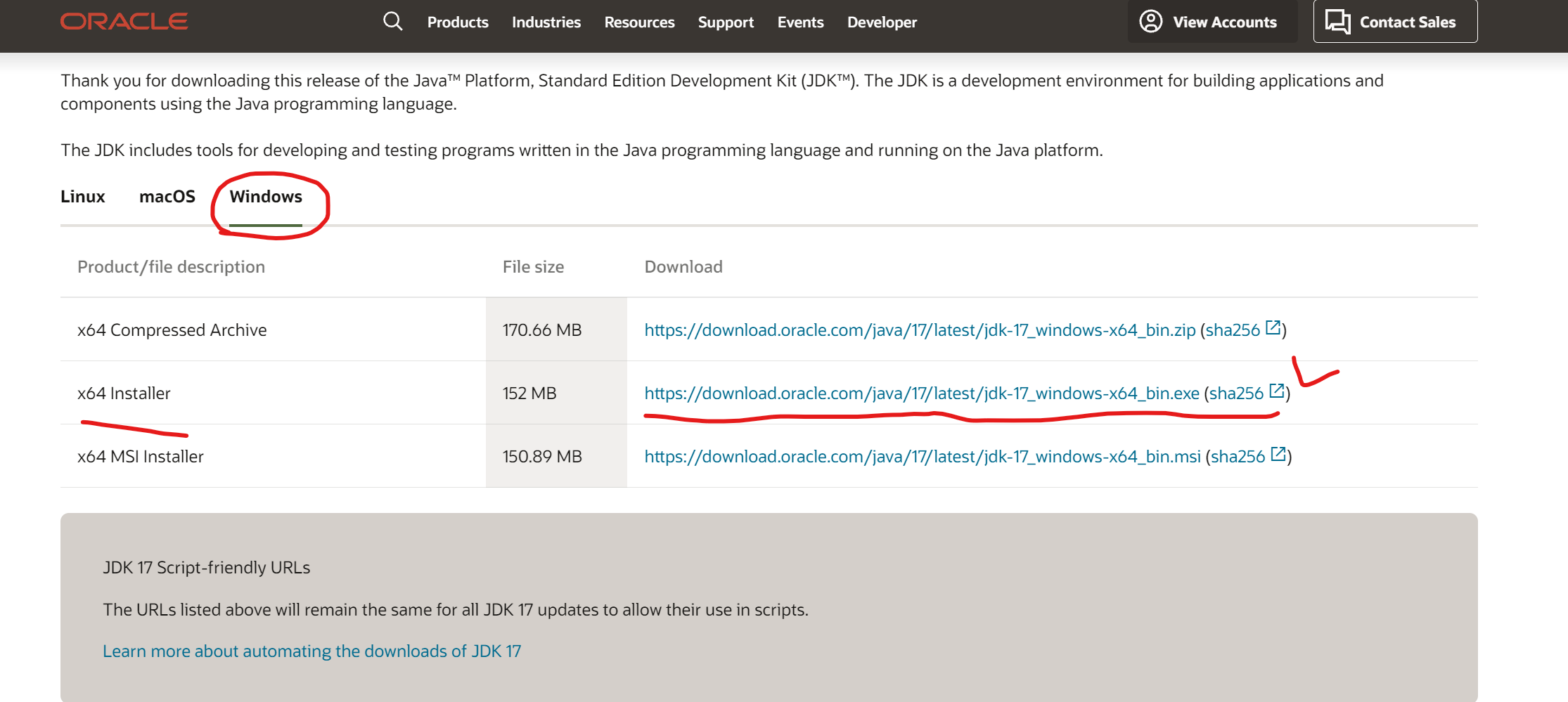This screenshot has width=1568, height=702.
Task: Download the jdk-17 windows-x64 zip link
Action: [x=920, y=330]
